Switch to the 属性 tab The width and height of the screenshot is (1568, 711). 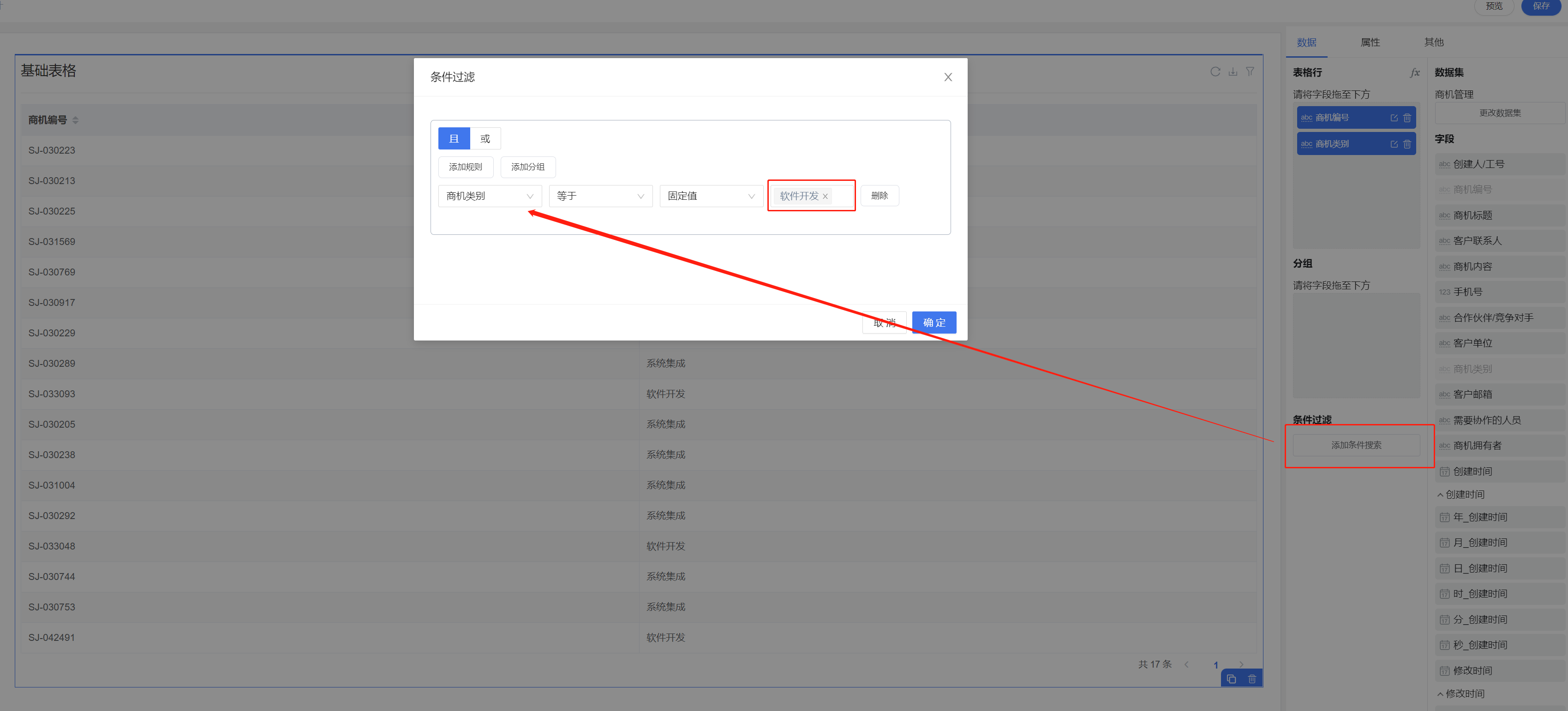[1370, 42]
